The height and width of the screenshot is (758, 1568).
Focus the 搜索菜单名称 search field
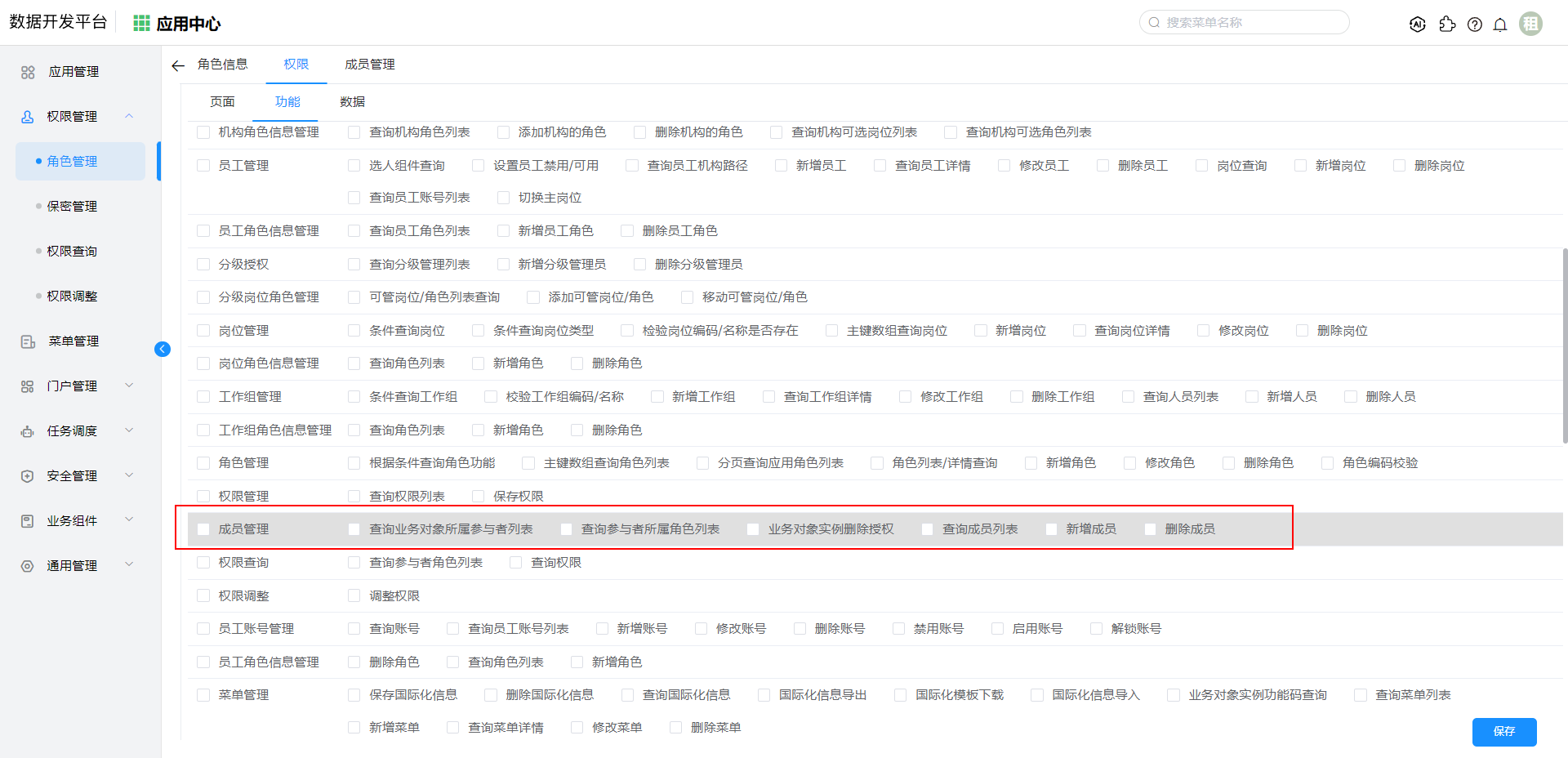coord(1249,23)
